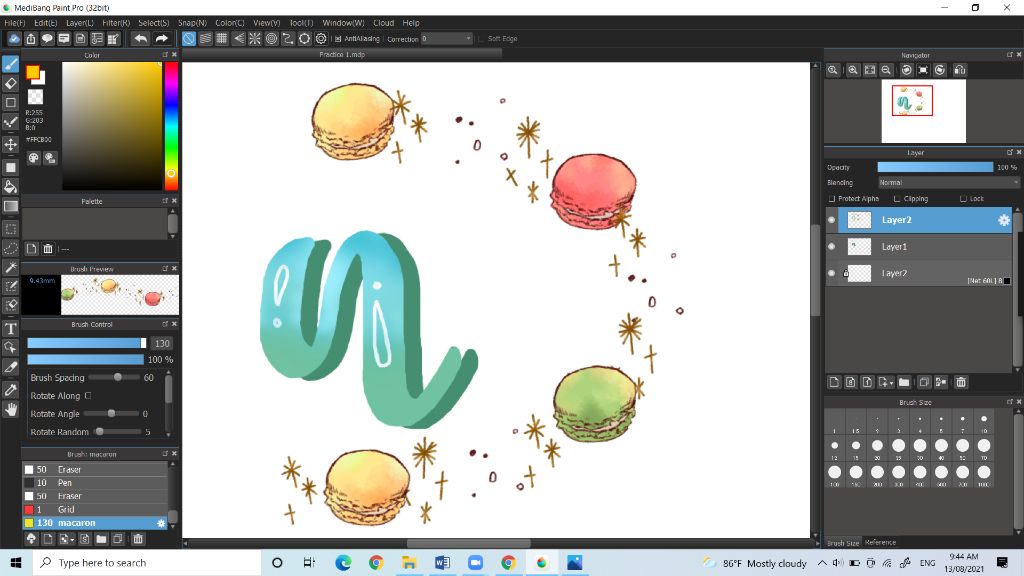This screenshot has width=1024, height=576.
Task: Hide the locked bottom Layer2 visibility dot
Action: point(831,273)
